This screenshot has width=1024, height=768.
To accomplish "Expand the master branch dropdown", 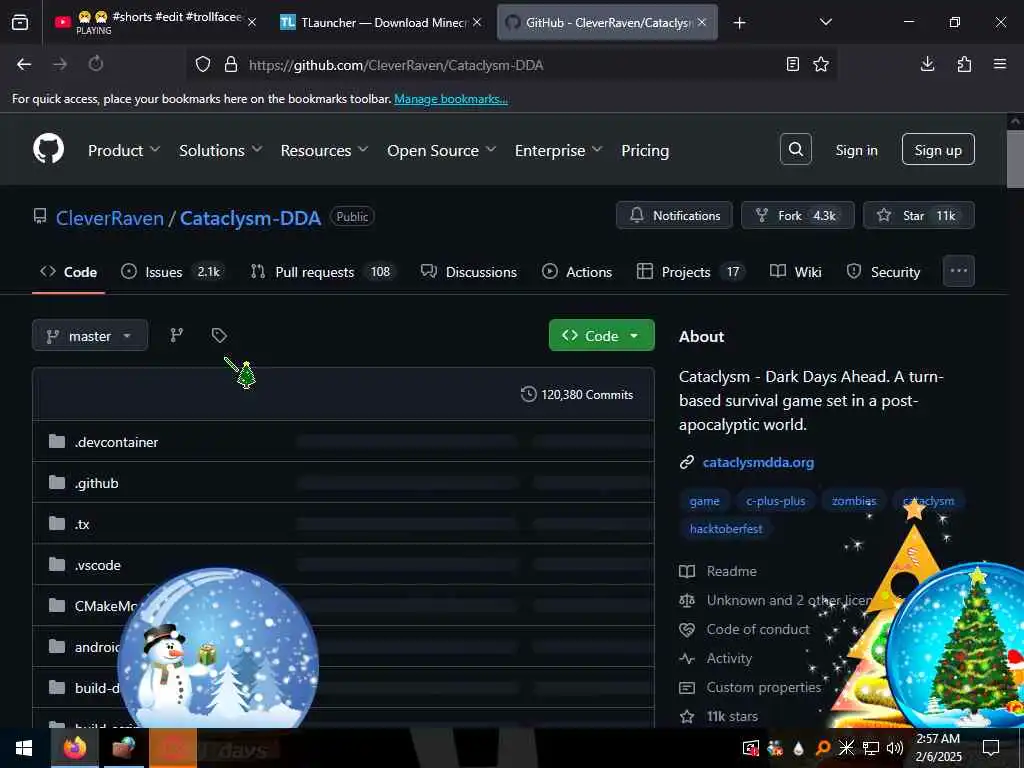I will coord(90,336).
